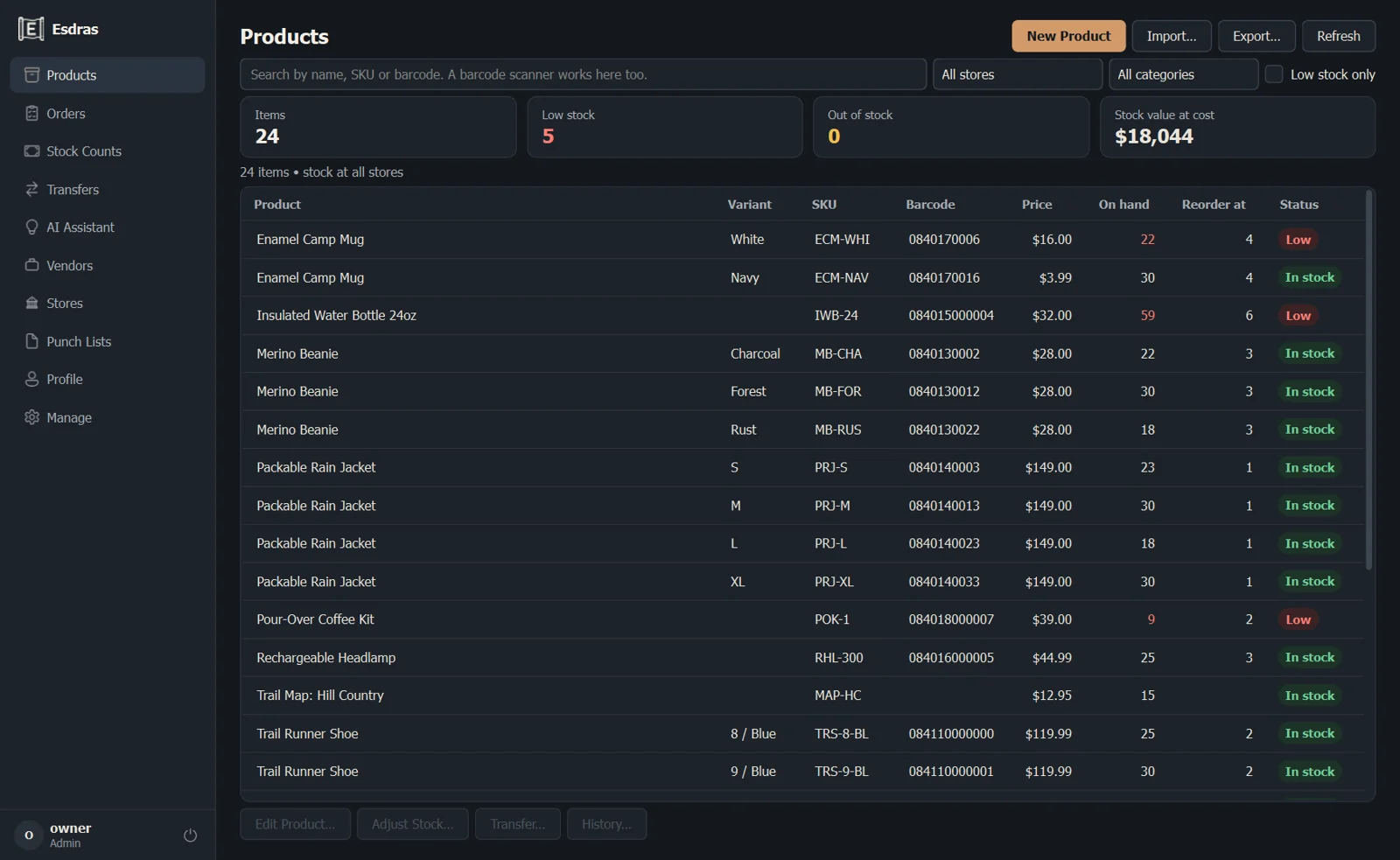
Task: Open Manage via its gear icon
Action: 31,417
